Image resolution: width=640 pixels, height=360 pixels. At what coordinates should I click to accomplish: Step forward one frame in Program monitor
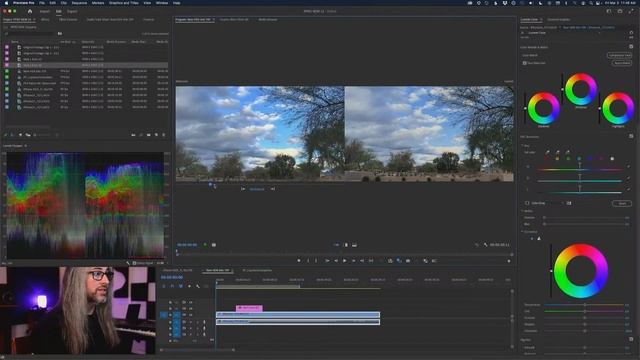(x=353, y=260)
